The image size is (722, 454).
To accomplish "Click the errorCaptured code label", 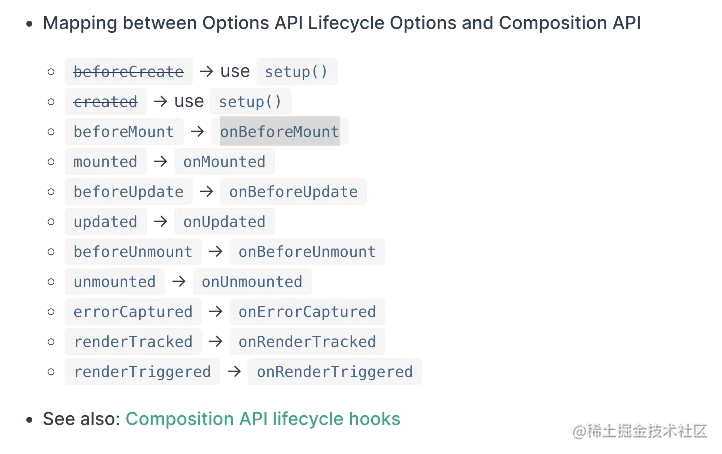I will click(x=133, y=312).
